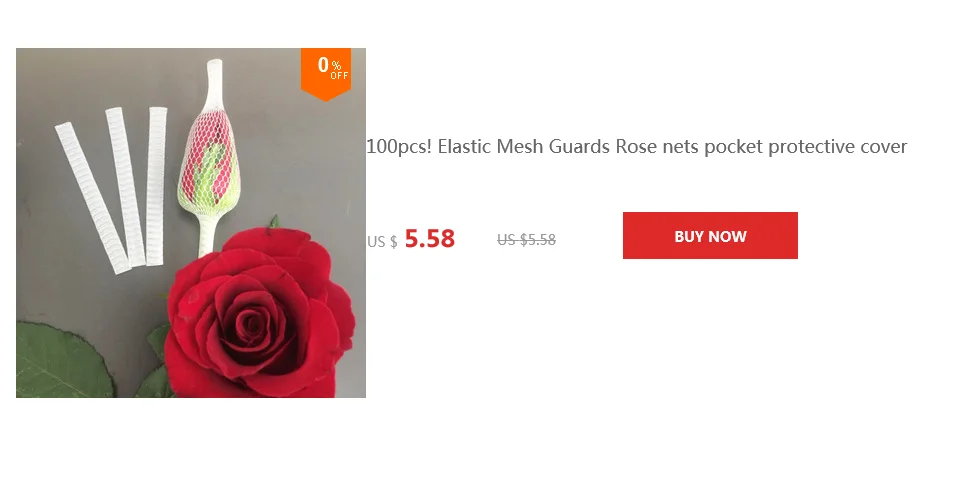Click the struck-through US $5.58 price

(x=527, y=240)
